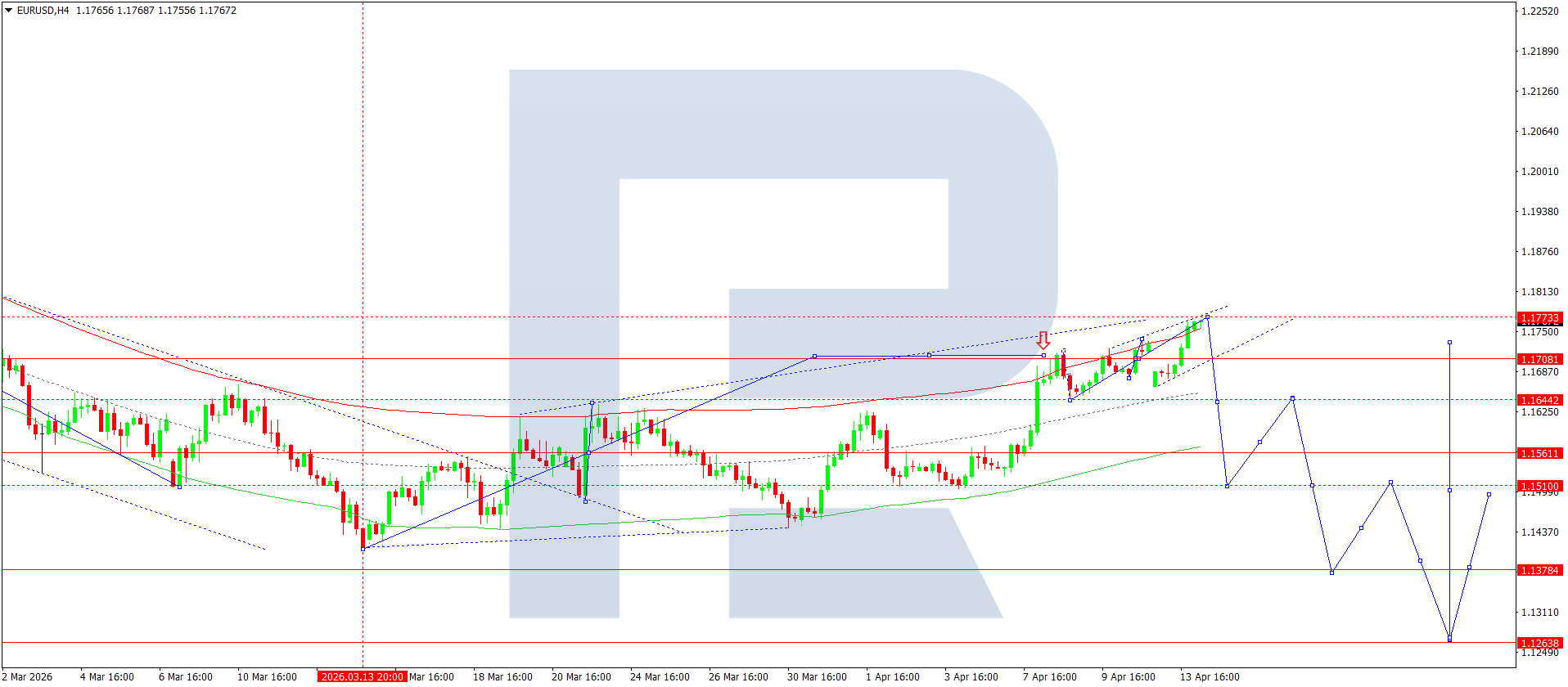The image size is (1568, 687).
Task: Click the blue trendline start anchor at March 13 low
Action: [363, 549]
